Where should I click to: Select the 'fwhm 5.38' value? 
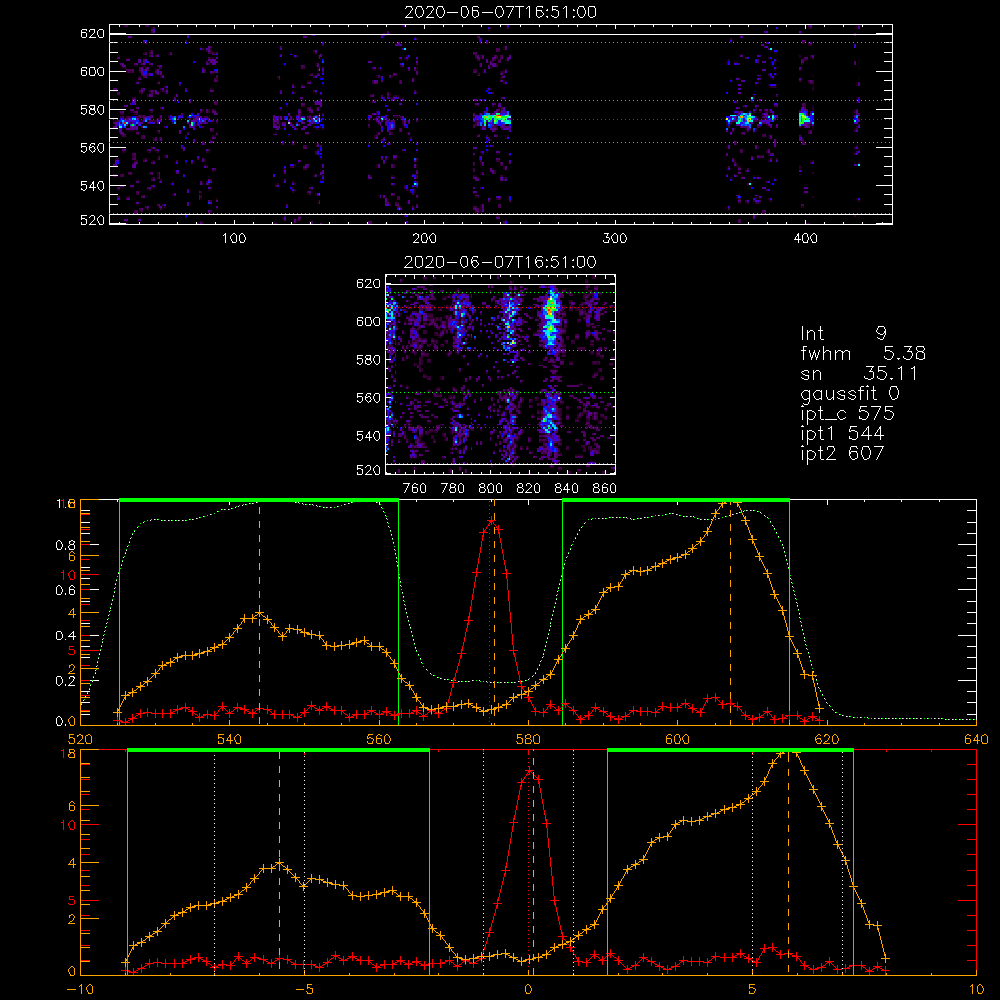pyautogui.click(x=863, y=353)
